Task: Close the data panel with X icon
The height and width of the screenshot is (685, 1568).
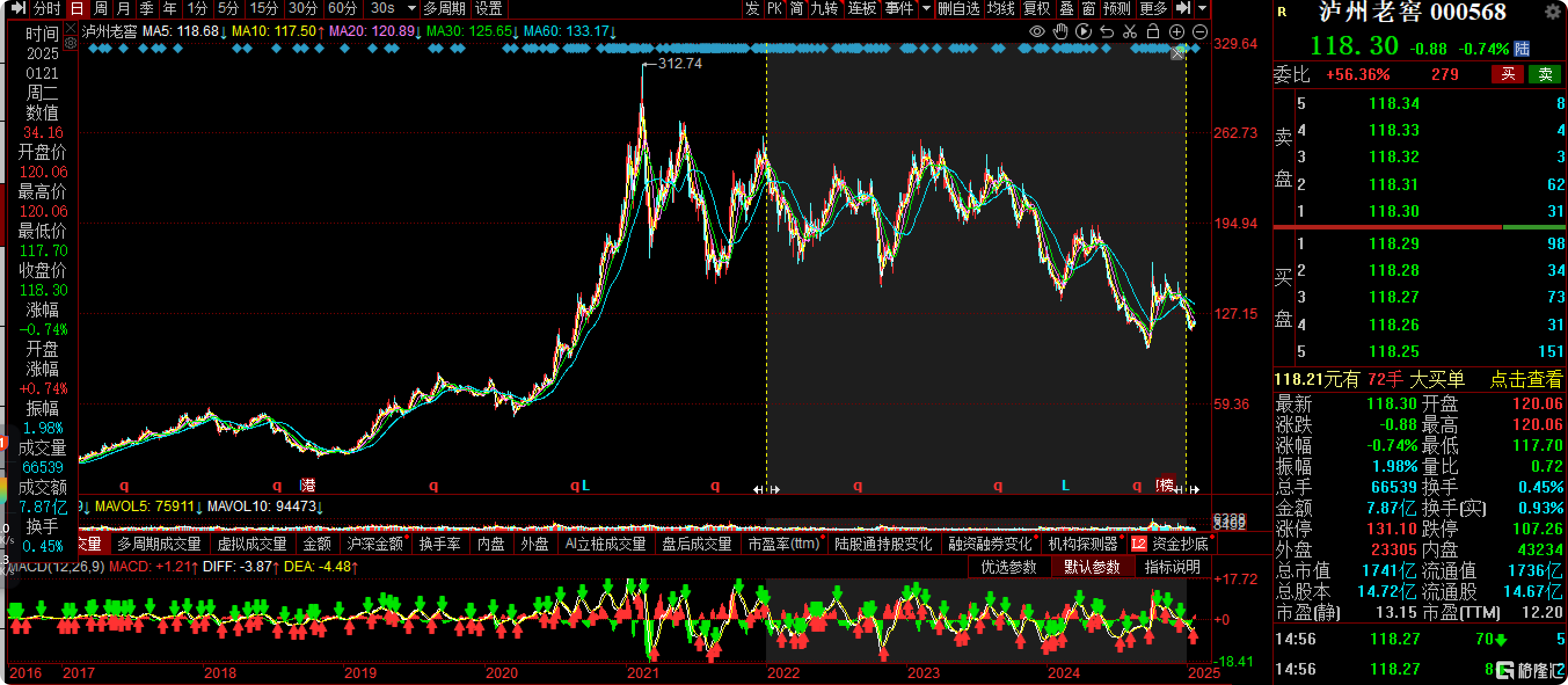Action: coord(71,28)
